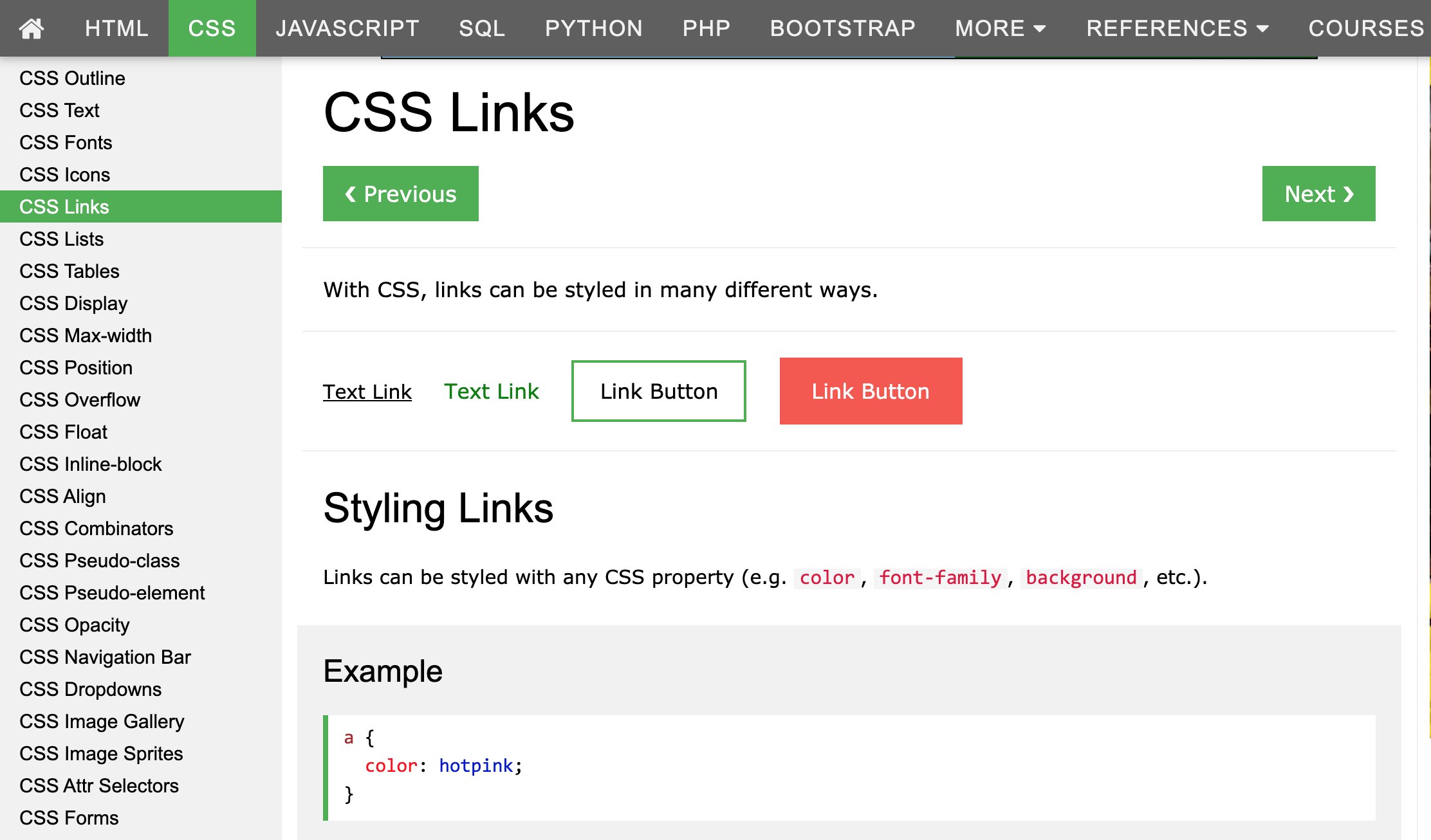Click the green Text Link example
The height and width of the screenshot is (840, 1431).
pos(492,391)
